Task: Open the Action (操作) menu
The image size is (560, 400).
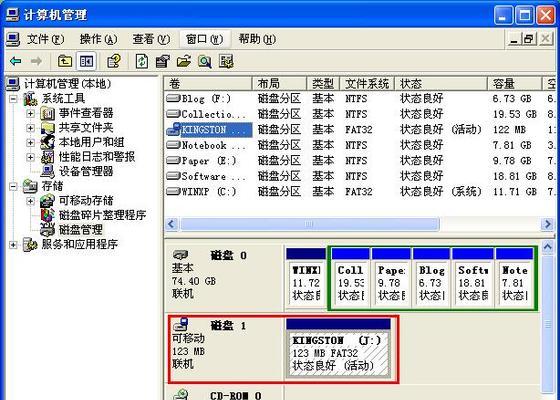Action: (x=98, y=39)
